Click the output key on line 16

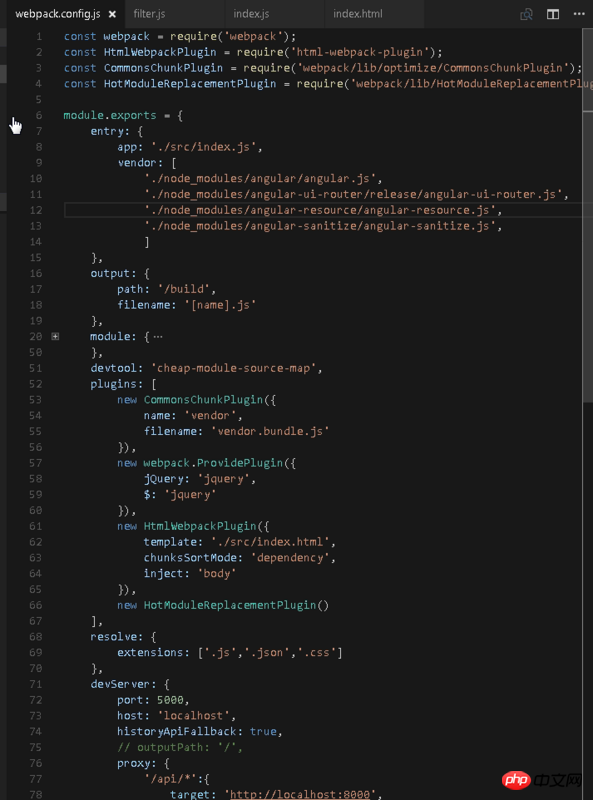click(x=111, y=273)
